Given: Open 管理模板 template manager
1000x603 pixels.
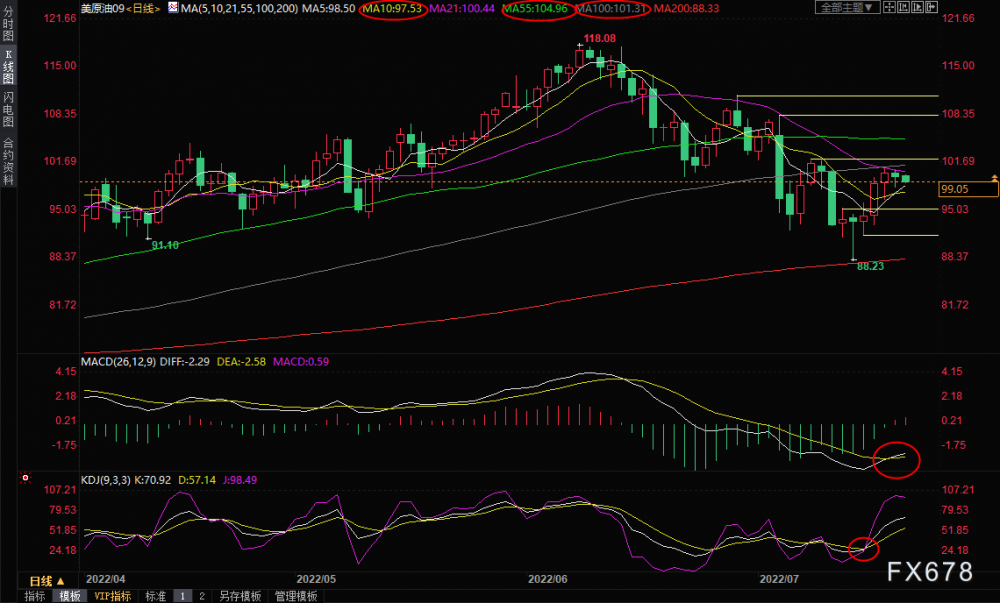Looking at the screenshot, I should (296, 596).
